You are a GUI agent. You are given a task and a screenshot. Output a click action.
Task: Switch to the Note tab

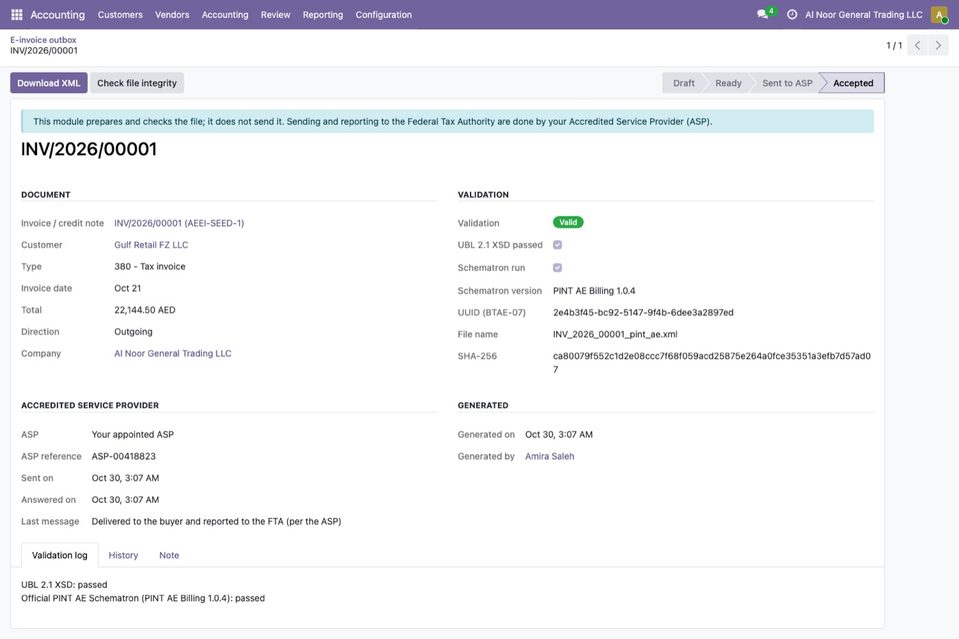[x=169, y=555]
